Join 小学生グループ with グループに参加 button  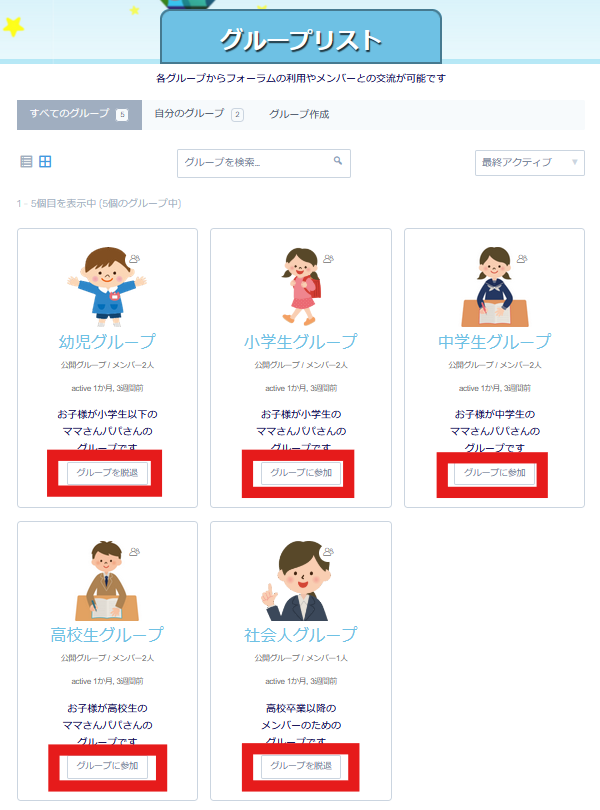coord(301,473)
